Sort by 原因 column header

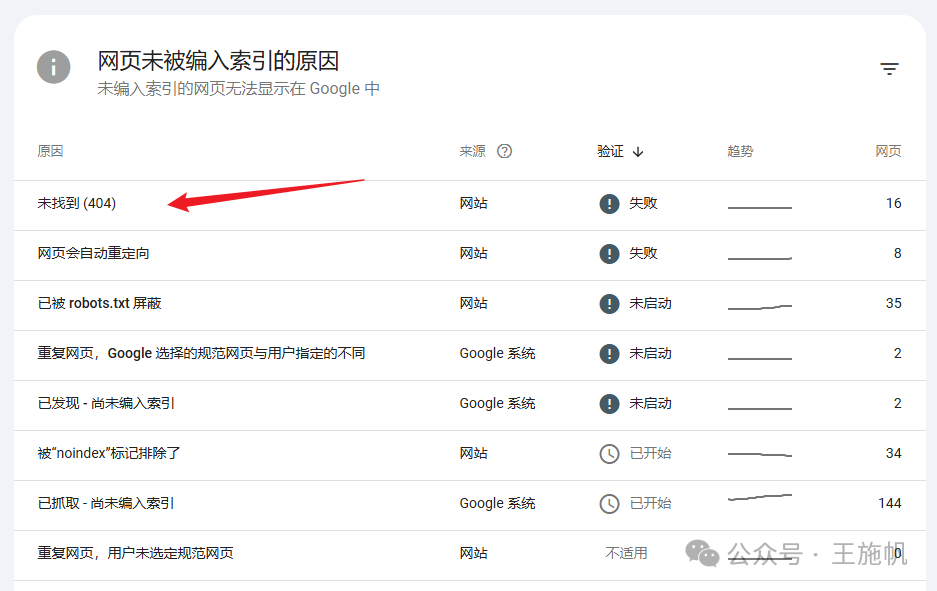point(50,151)
